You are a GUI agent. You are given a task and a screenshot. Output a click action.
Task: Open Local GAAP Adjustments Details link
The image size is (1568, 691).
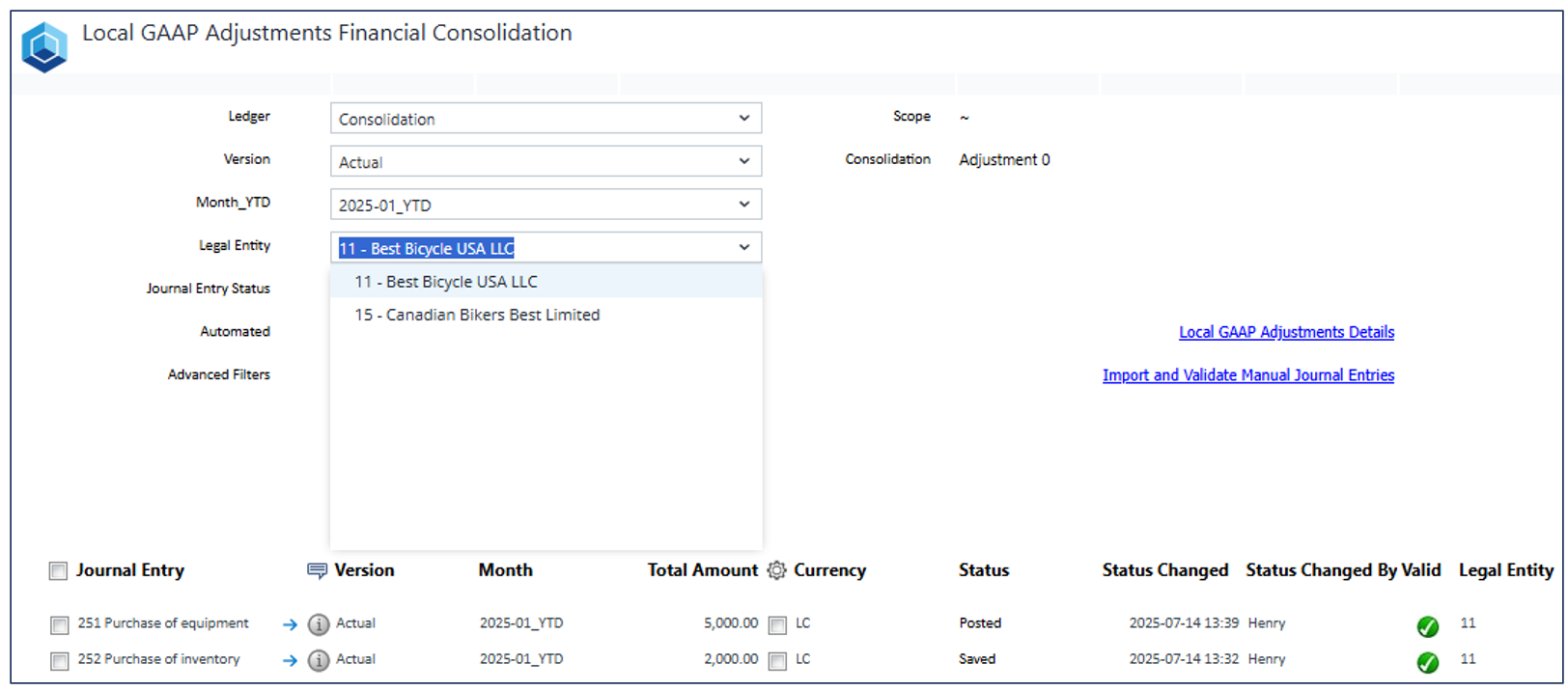pyautogui.click(x=1286, y=332)
